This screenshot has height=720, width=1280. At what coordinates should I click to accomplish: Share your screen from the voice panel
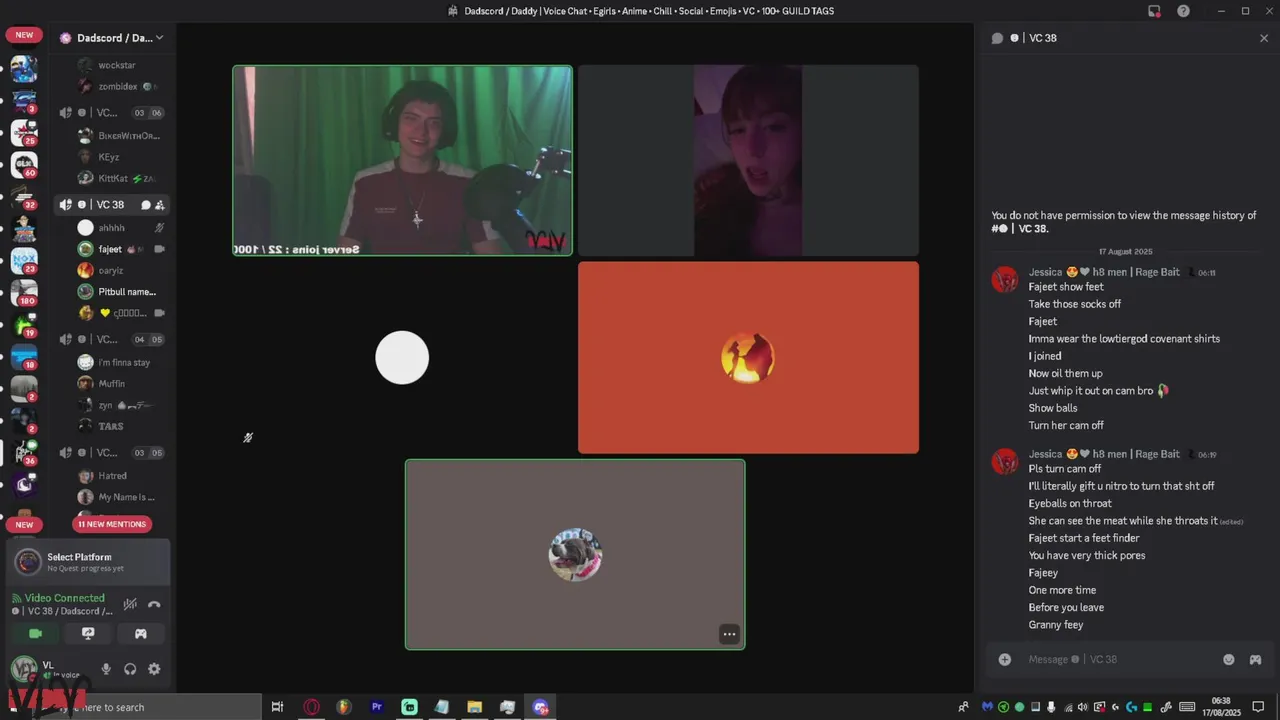pos(88,633)
